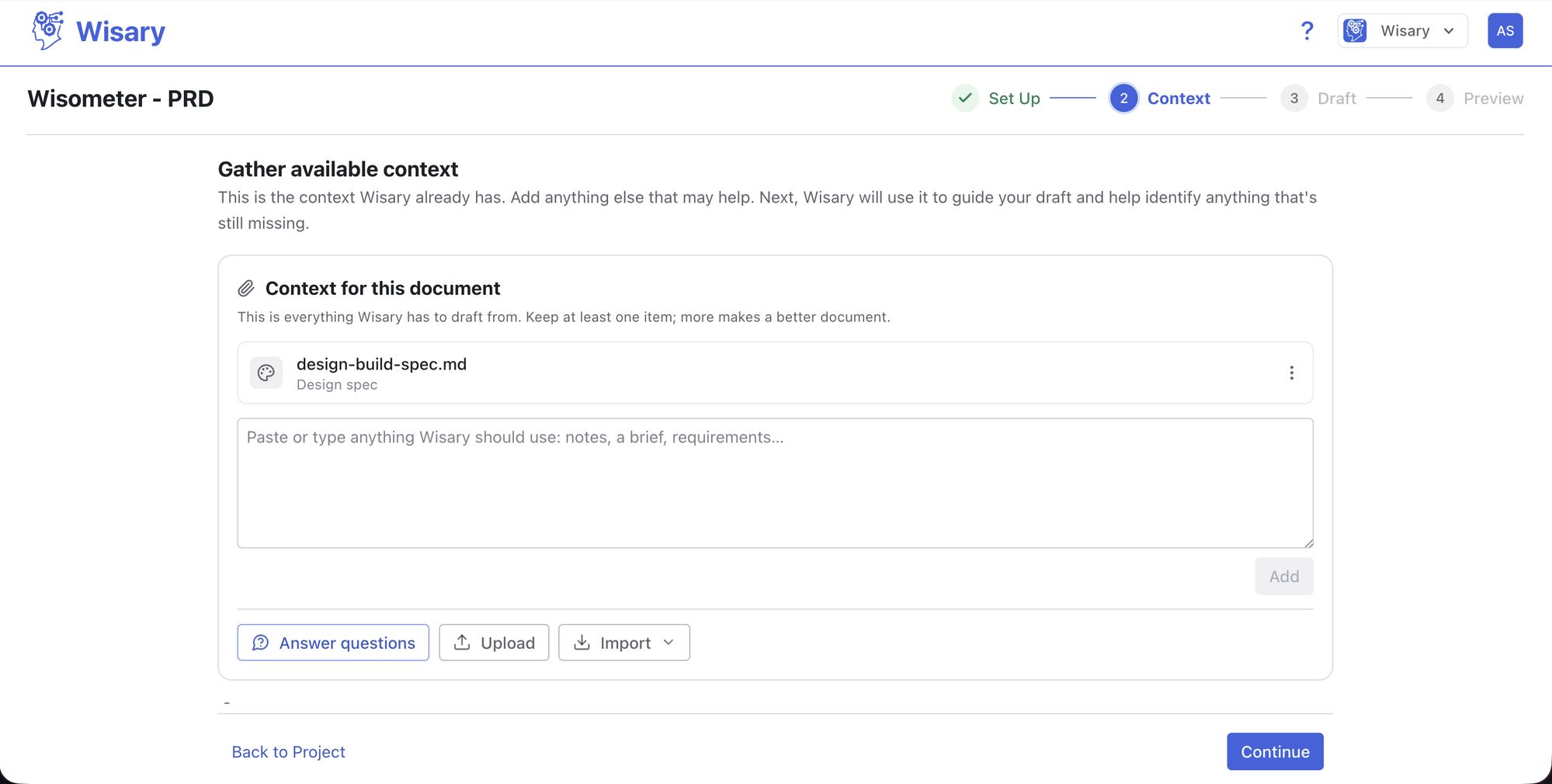This screenshot has width=1552, height=784.
Task: Open the three-dot menu for design-build-spec.md
Action: 1291,373
